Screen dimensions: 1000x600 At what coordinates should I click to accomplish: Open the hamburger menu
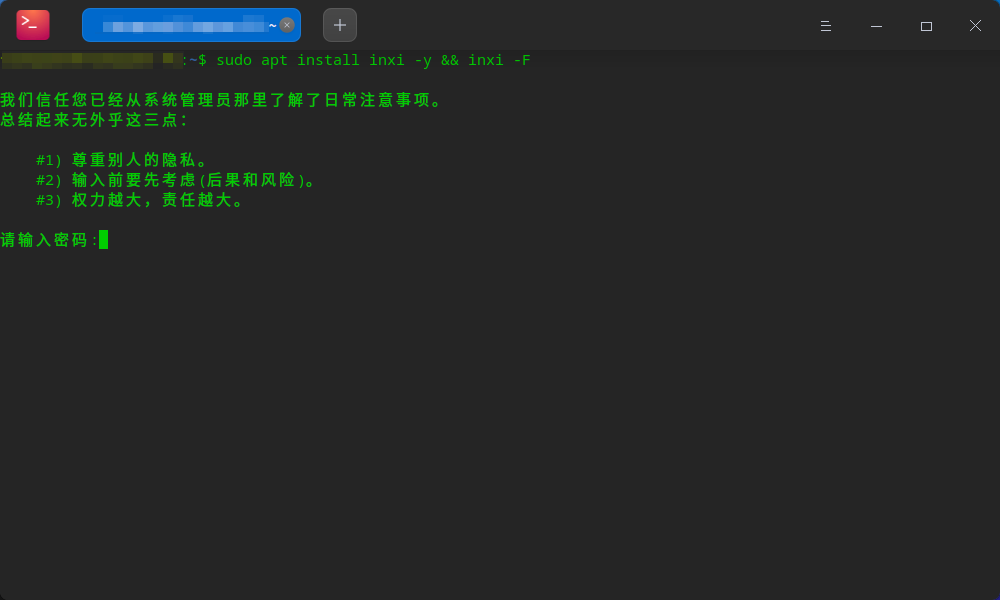[825, 25]
